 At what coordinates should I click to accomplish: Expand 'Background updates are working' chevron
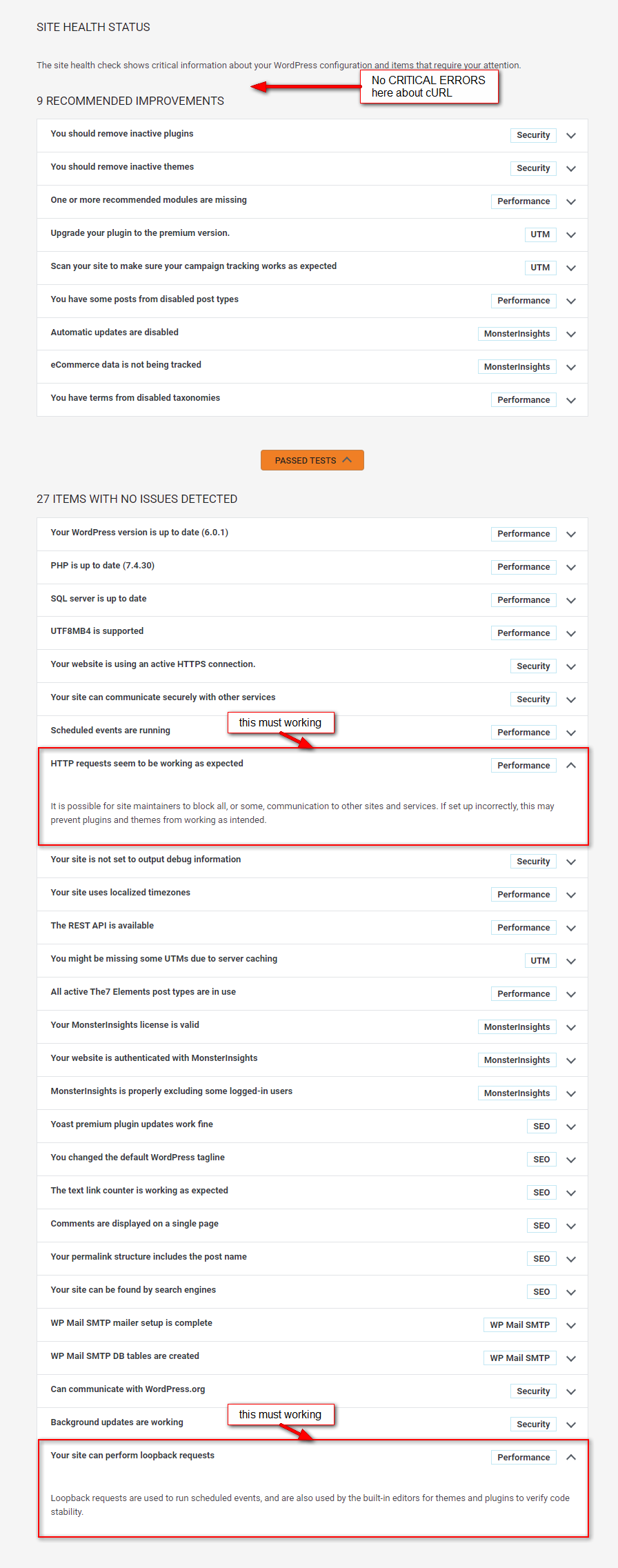point(571,1425)
